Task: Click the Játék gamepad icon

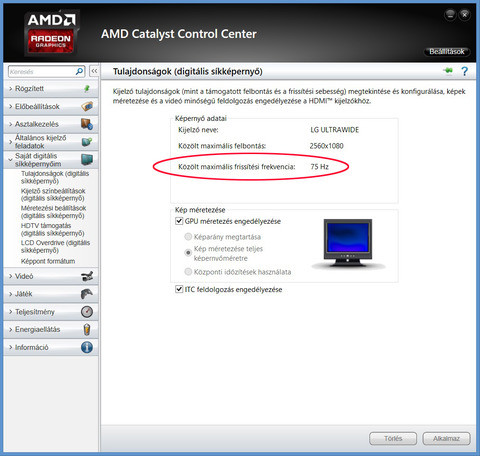Action: [87, 294]
